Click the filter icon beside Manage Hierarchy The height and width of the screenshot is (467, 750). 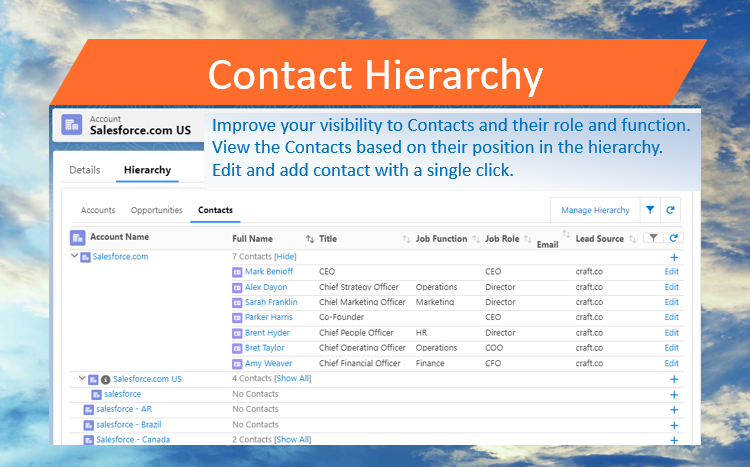[650, 210]
